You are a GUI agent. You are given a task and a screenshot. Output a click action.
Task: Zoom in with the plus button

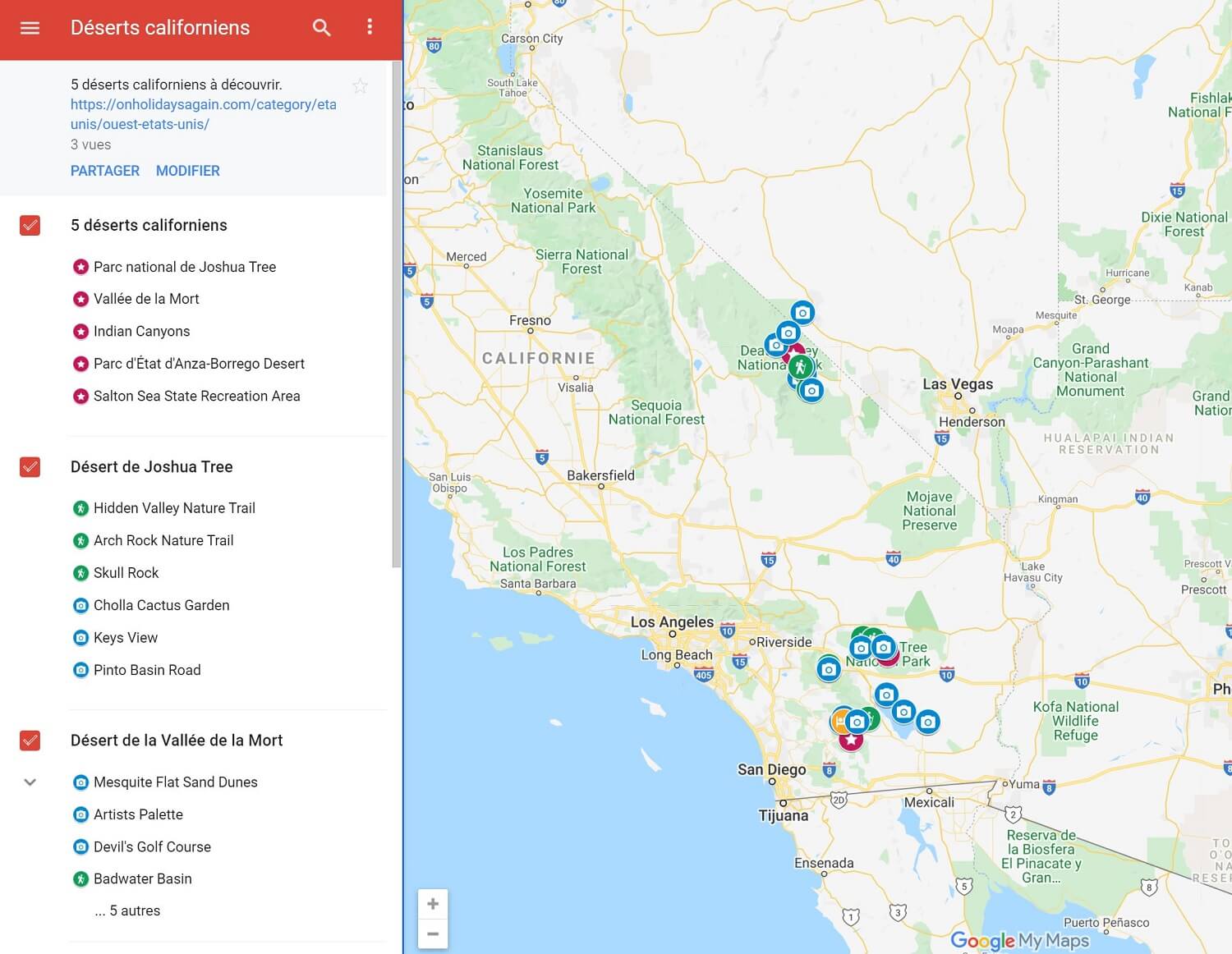point(433,904)
